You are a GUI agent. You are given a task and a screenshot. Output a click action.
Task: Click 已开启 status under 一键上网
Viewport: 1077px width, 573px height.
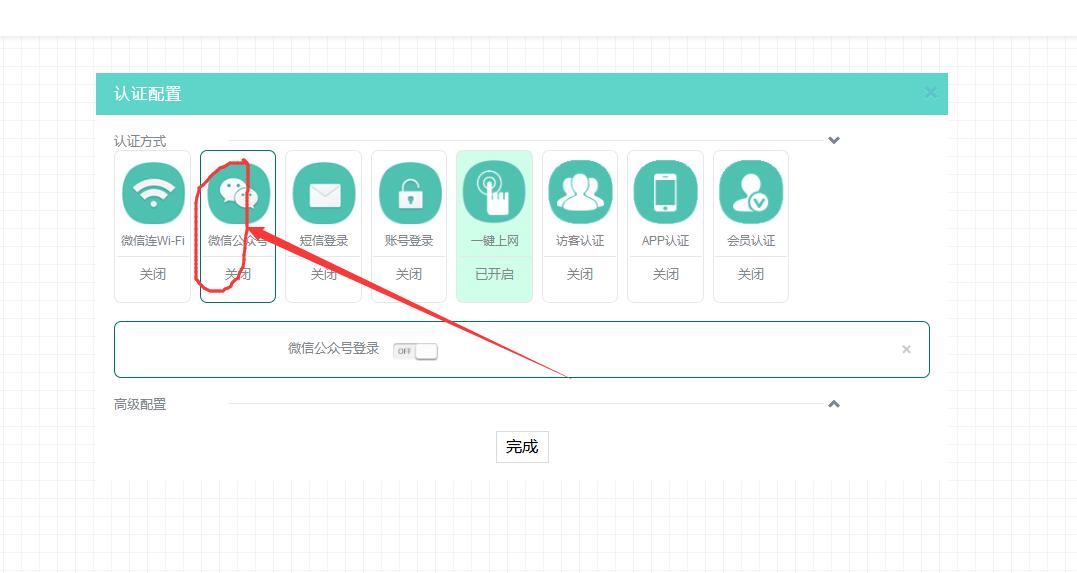[495, 274]
